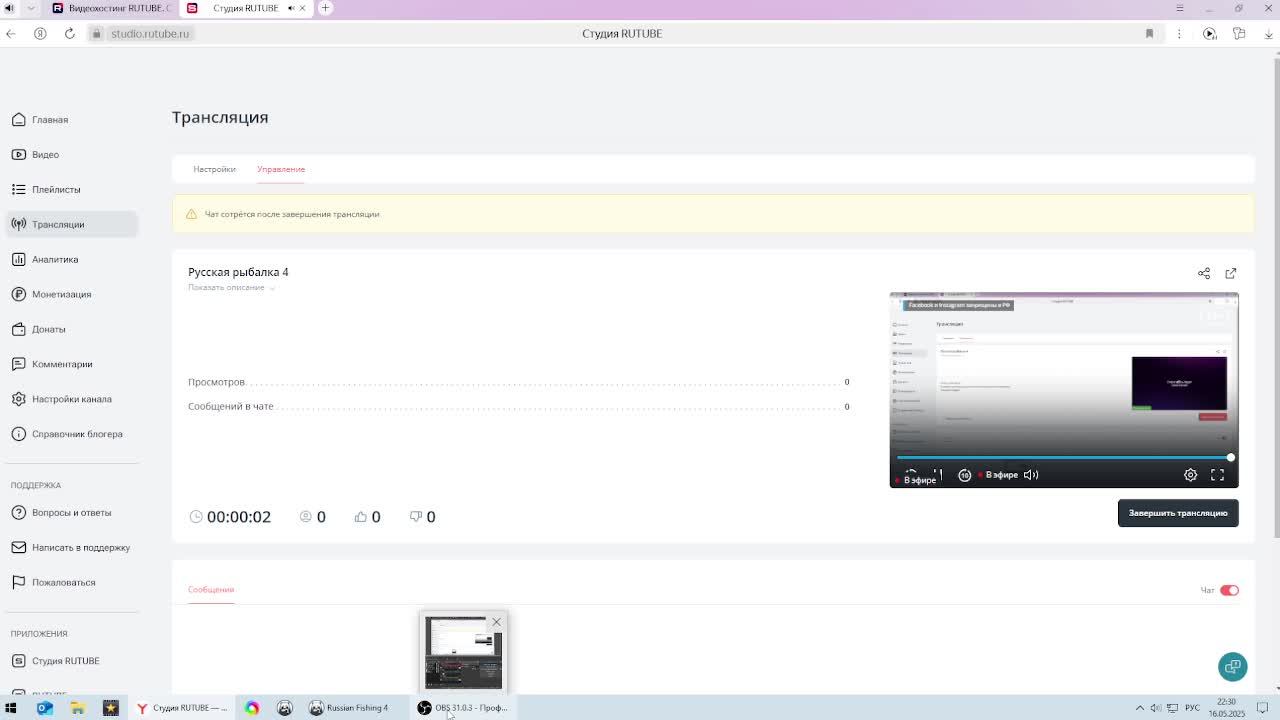Select the Студия RUTUBE browser tab
1280x720 pixels.
click(245, 8)
